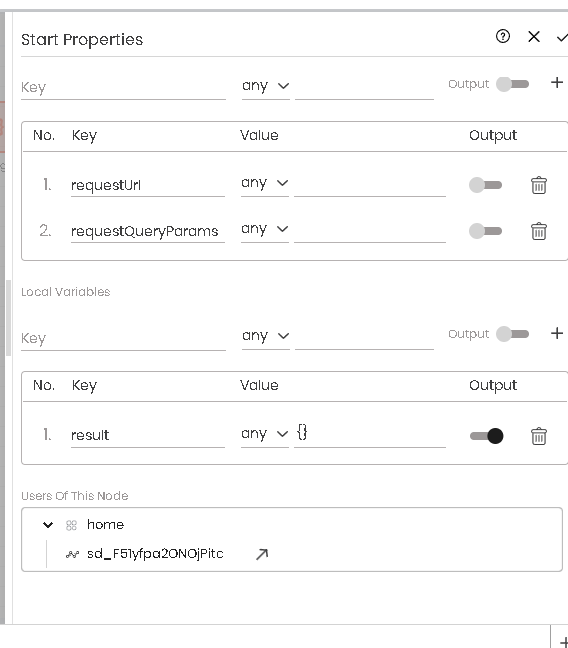Delete the requestUrl row
The image size is (568, 648).
point(539,185)
